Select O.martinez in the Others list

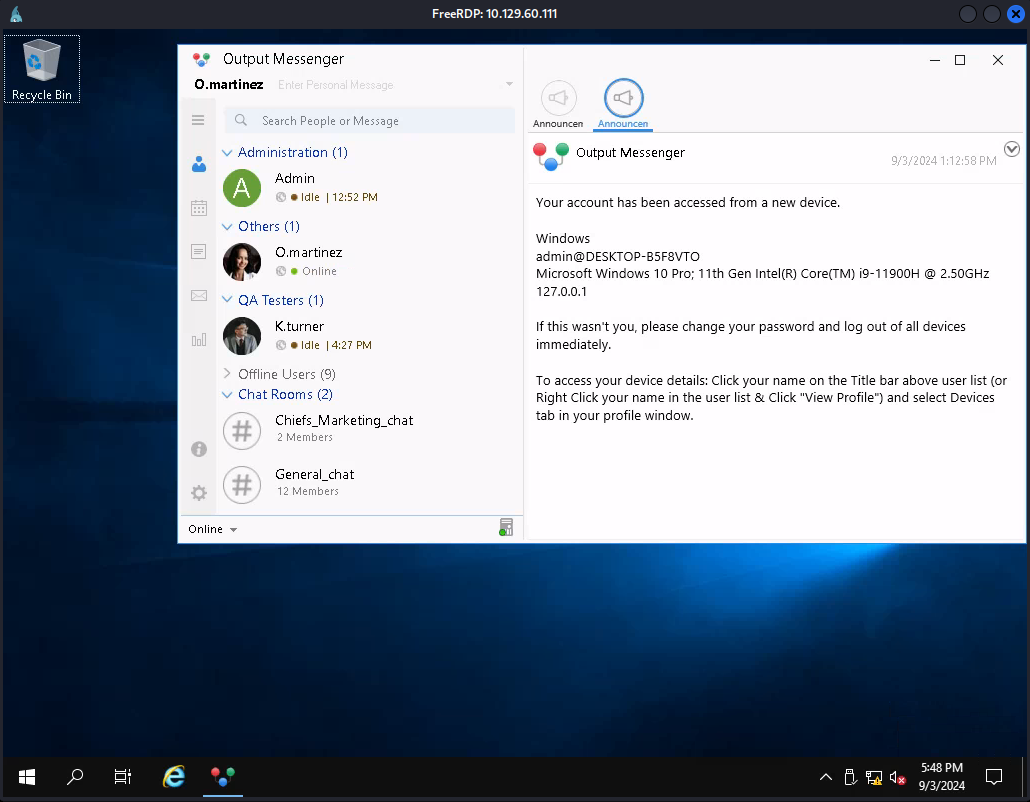pyautogui.click(x=368, y=261)
